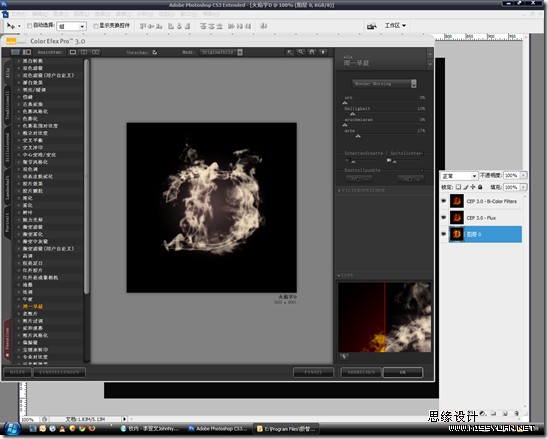This screenshot has height=439, width=548.
Task: Open the Monday Morning preset dropdown
Action: pyautogui.click(x=384, y=84)
